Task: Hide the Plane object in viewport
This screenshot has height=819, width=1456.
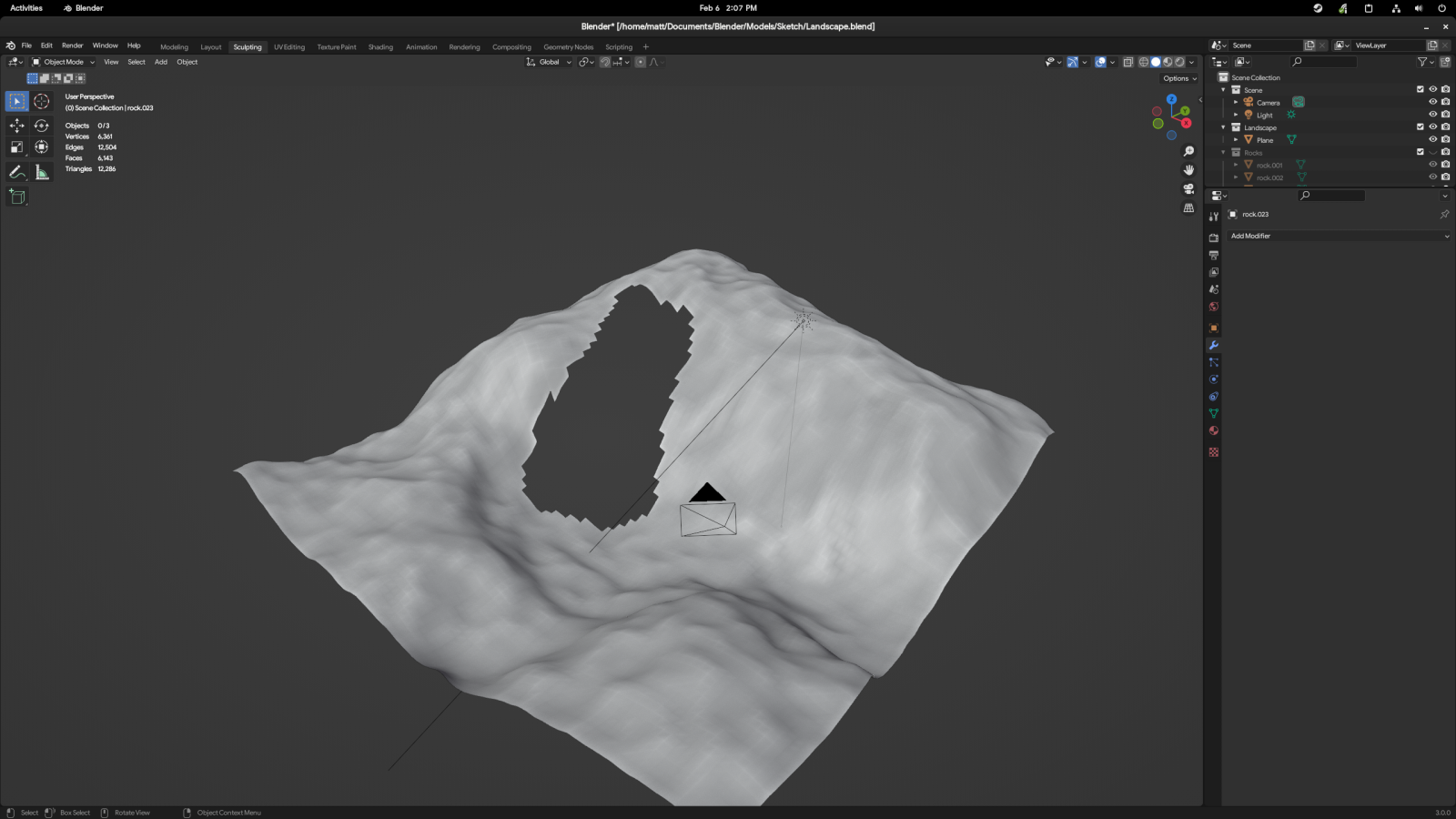Action: click(x=1432, y=139)
